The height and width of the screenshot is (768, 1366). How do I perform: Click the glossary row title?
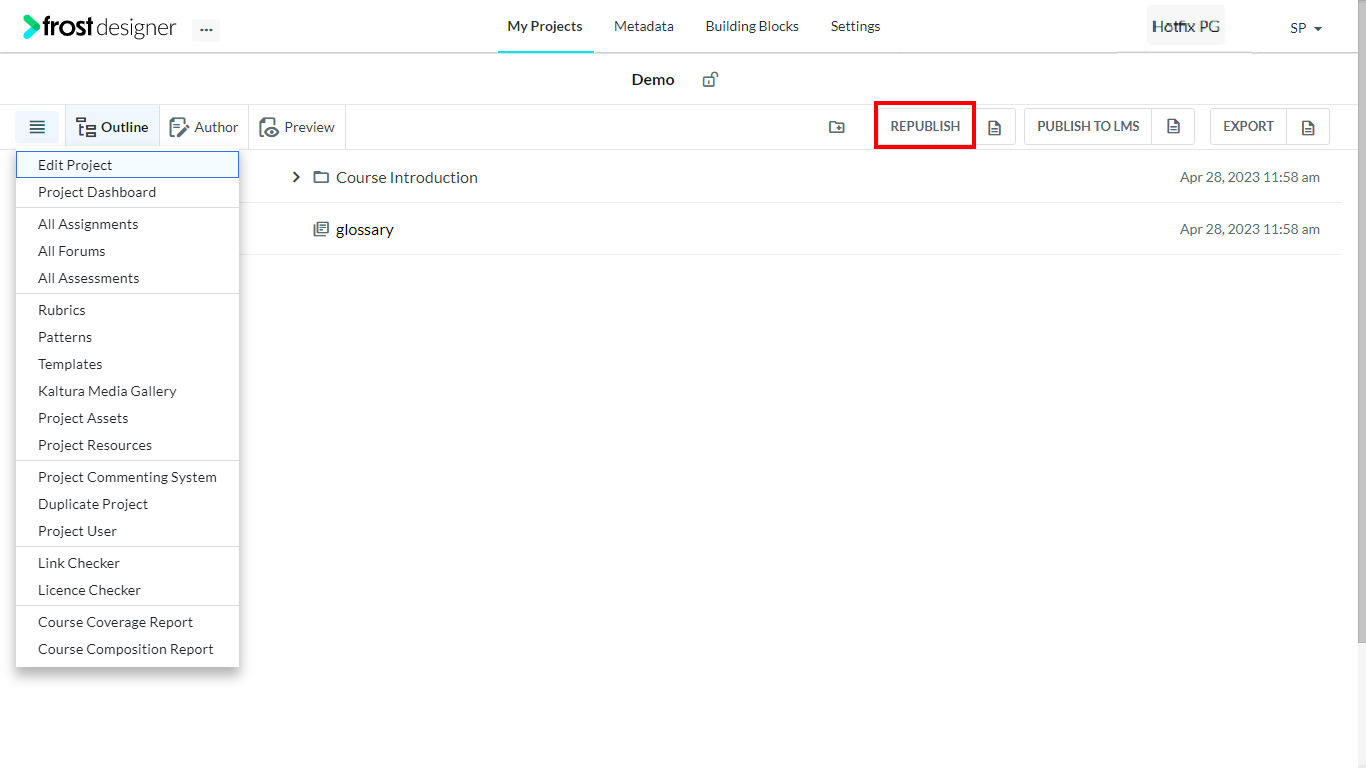pos(365,229)
